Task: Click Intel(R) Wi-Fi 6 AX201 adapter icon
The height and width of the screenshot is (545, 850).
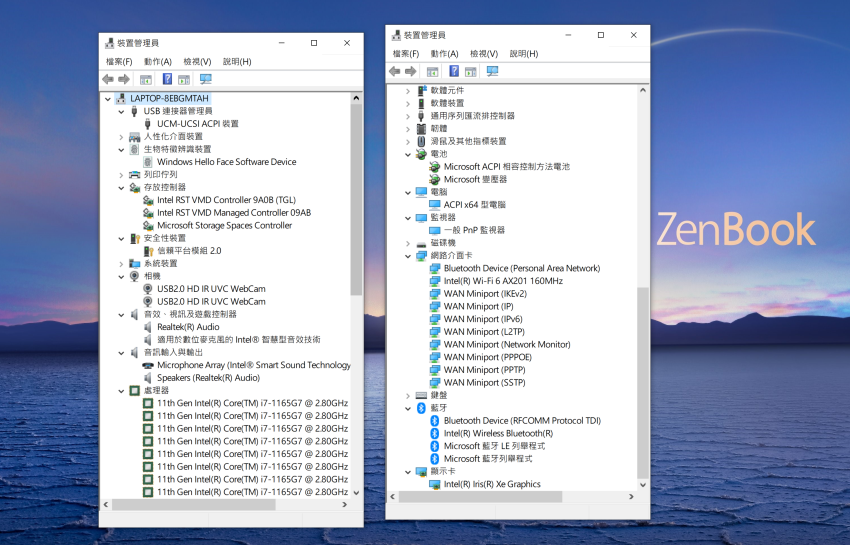Action: tap(434, 281)
